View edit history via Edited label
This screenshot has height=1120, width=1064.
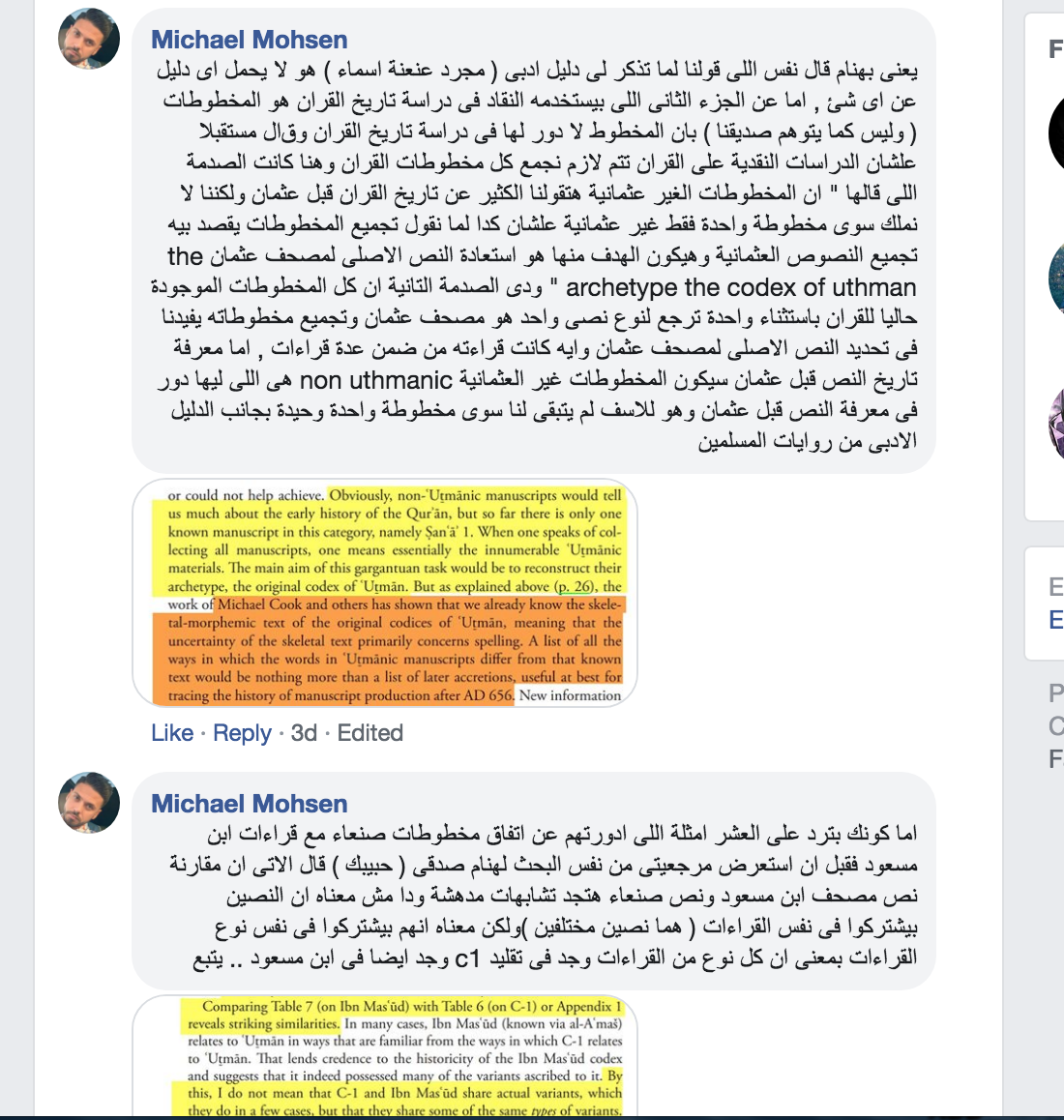[x=370, y=733]
